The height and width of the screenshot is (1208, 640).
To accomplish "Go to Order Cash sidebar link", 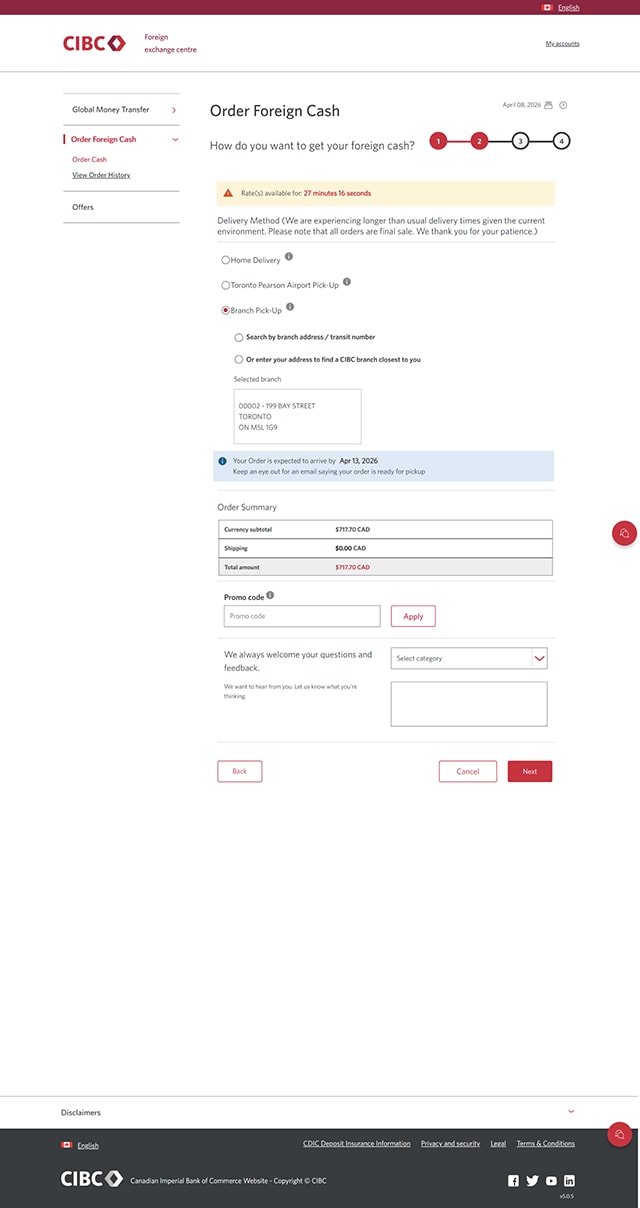I will [89, 159].
